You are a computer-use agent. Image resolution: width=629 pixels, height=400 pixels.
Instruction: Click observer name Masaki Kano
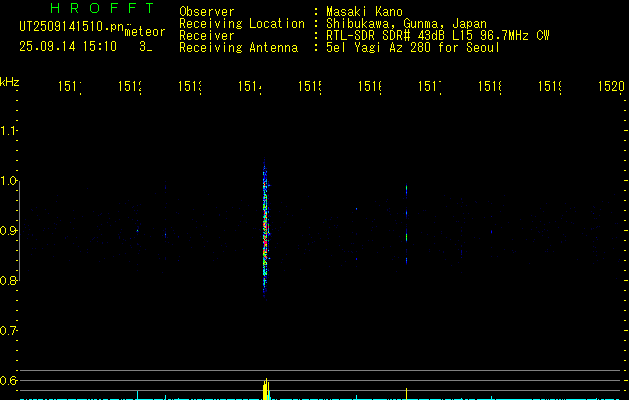point(364,11)
